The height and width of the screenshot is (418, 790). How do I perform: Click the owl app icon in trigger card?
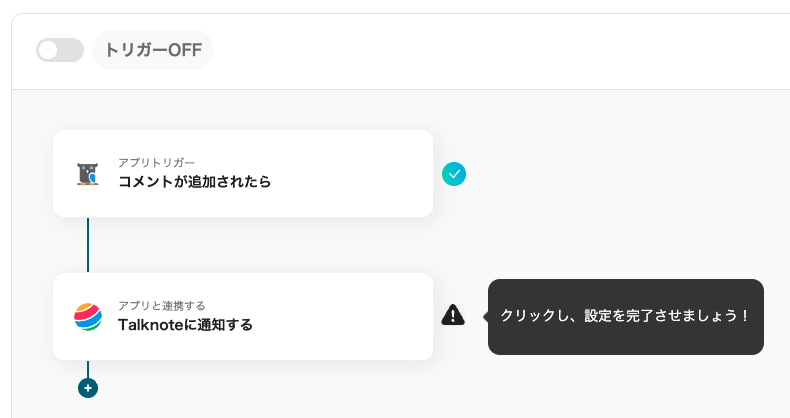[88, 174]
